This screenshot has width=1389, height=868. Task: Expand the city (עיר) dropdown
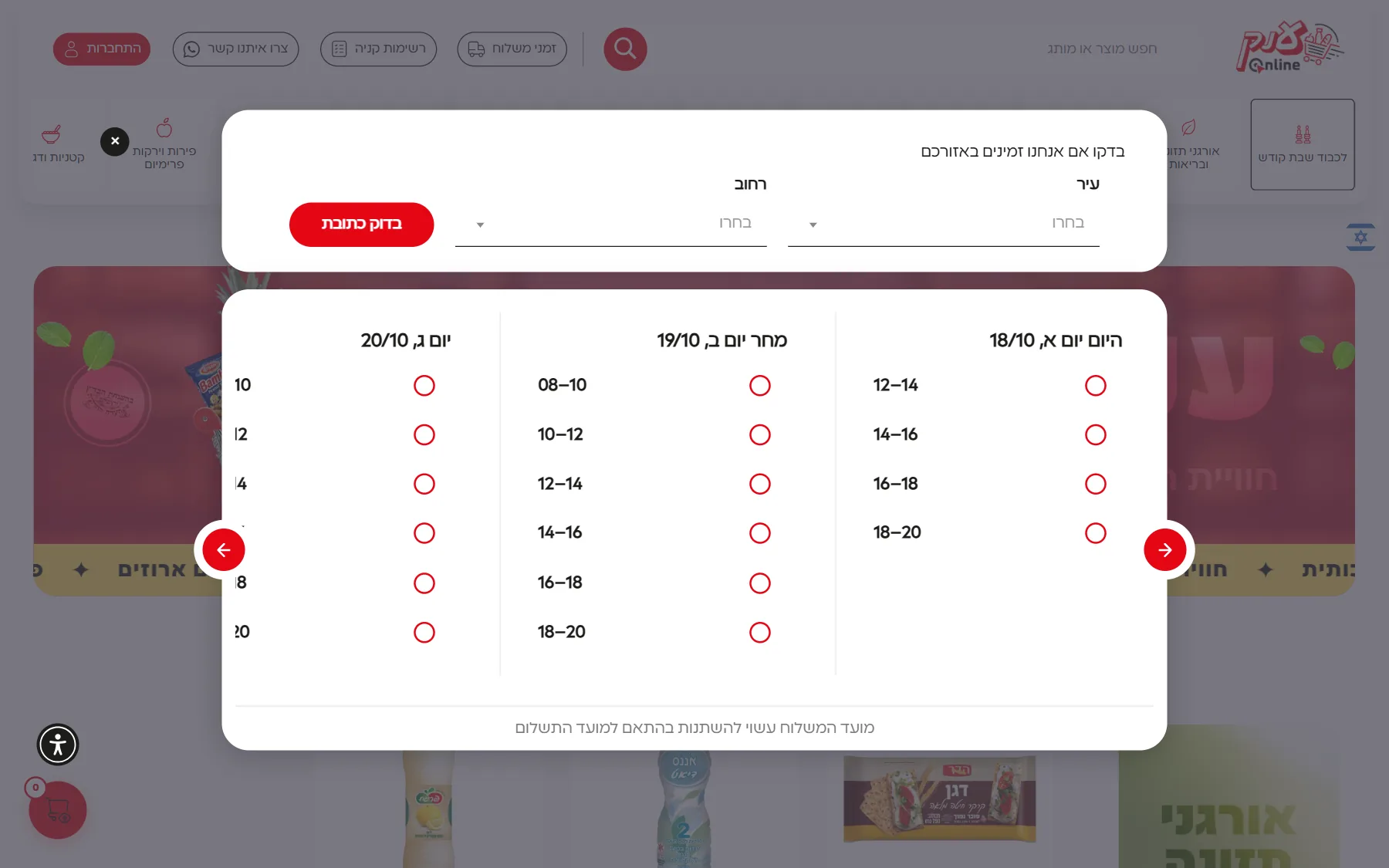943,224
